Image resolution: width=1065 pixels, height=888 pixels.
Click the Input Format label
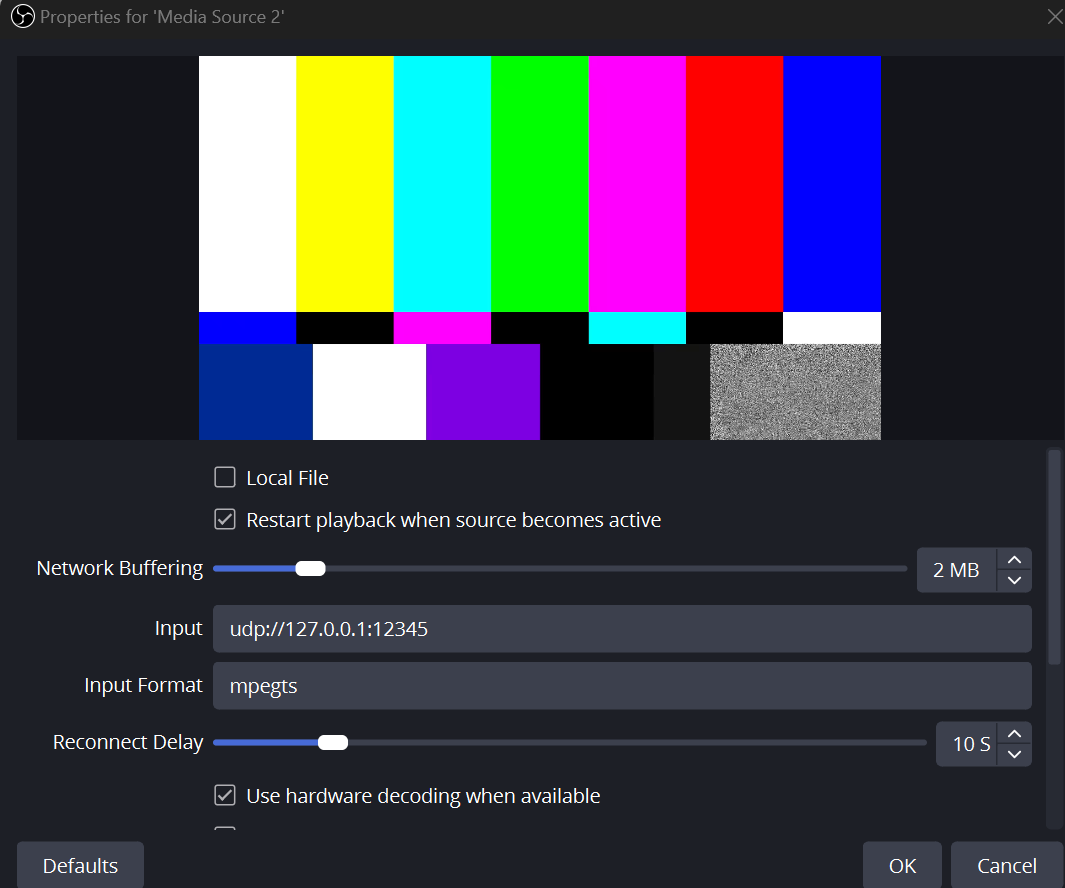pos(143,685)
